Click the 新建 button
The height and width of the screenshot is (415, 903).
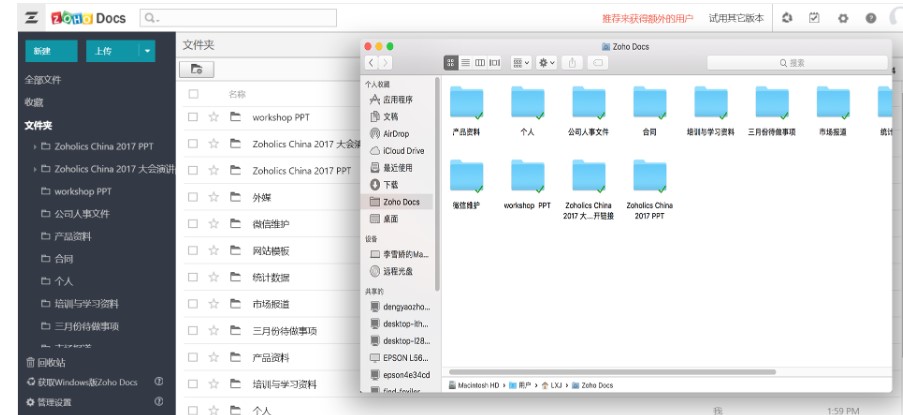42,50
